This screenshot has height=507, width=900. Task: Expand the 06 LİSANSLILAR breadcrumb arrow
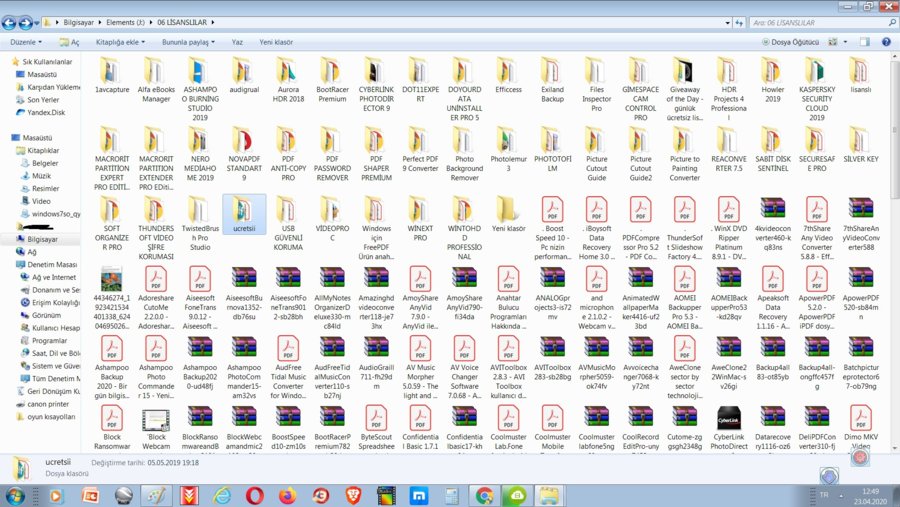pyautogui.click(x=212, y=22)
